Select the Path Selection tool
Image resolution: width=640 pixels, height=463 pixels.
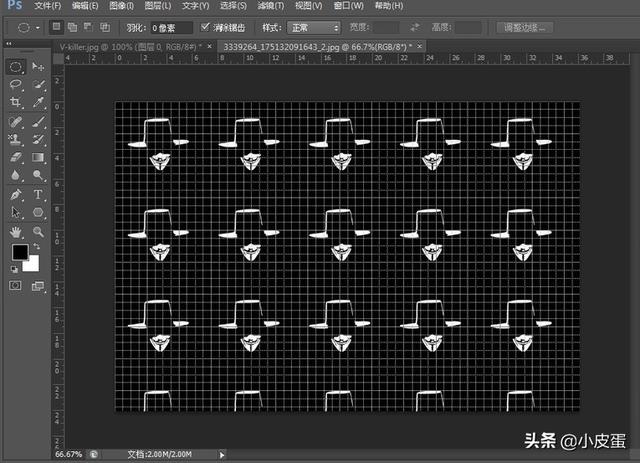pos(16,212)
